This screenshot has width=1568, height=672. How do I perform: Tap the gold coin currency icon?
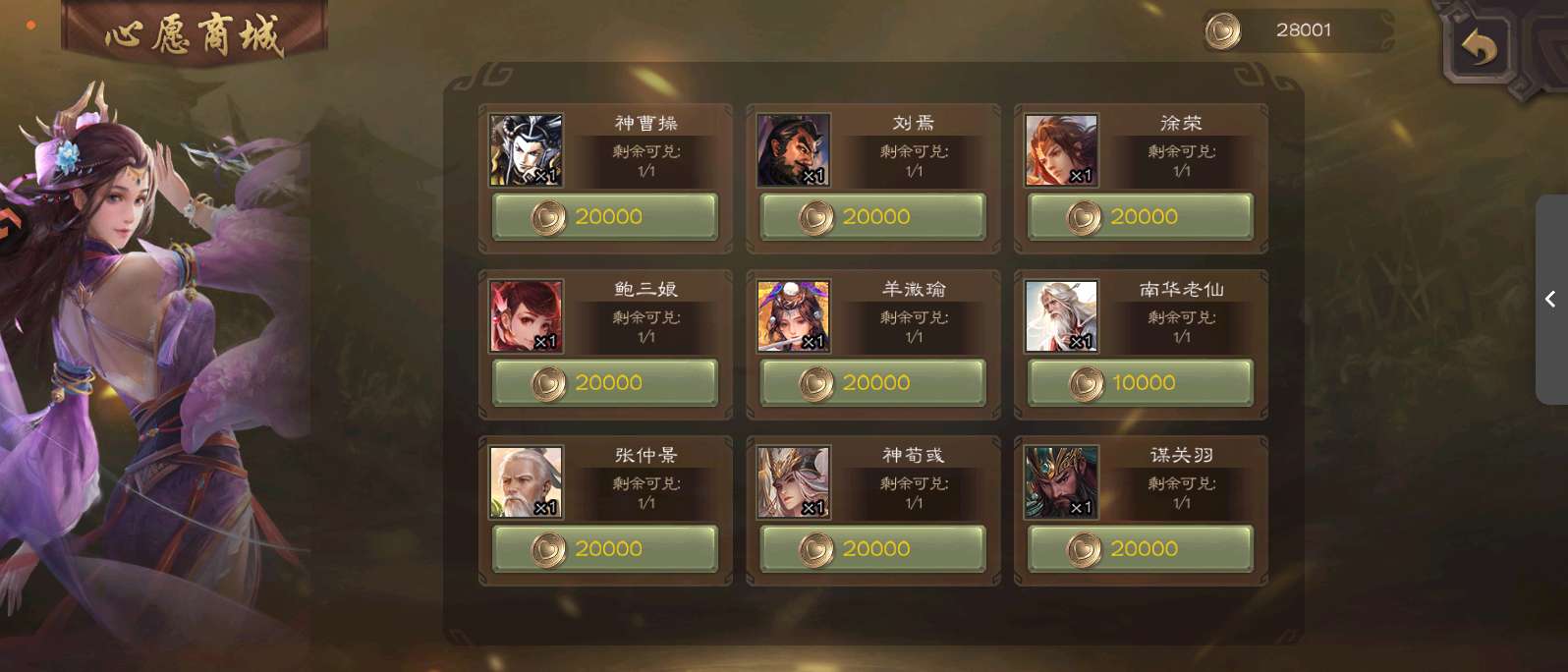click(1223, 31)
